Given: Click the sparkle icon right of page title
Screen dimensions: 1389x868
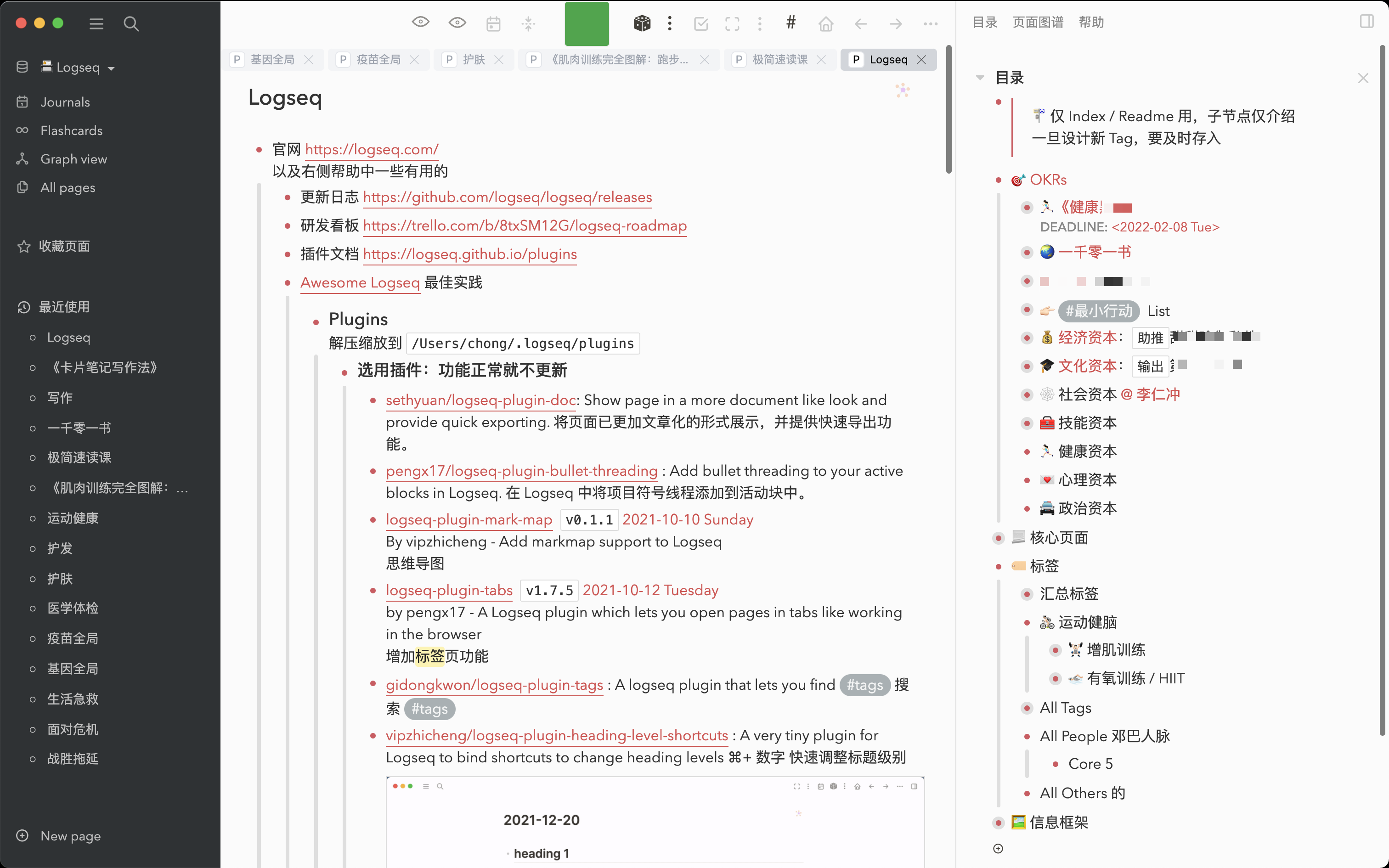Looking at the screenshot, I should pyautogui.click(x=902, y=90).
